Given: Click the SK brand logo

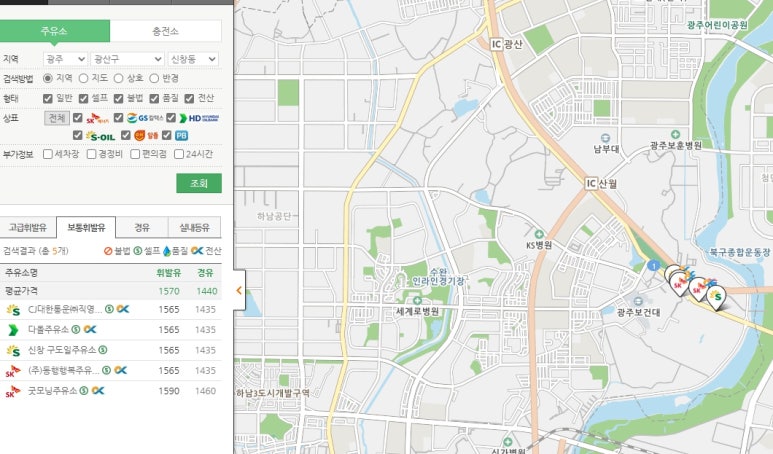Looking at the screenshot, I should [x=97, y=118].
